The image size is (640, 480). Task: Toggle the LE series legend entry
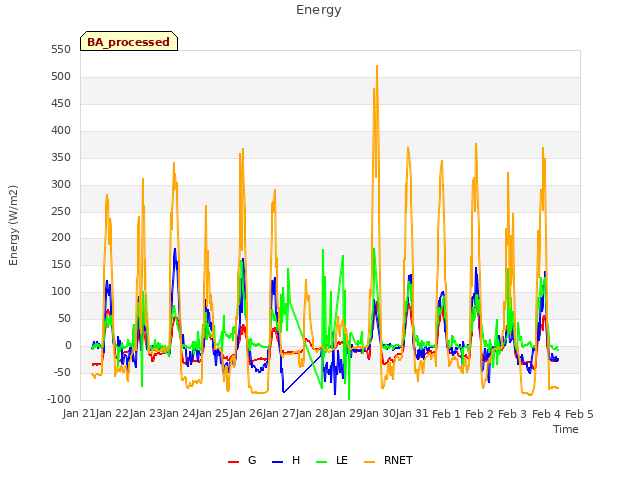[x=332, y=460]
